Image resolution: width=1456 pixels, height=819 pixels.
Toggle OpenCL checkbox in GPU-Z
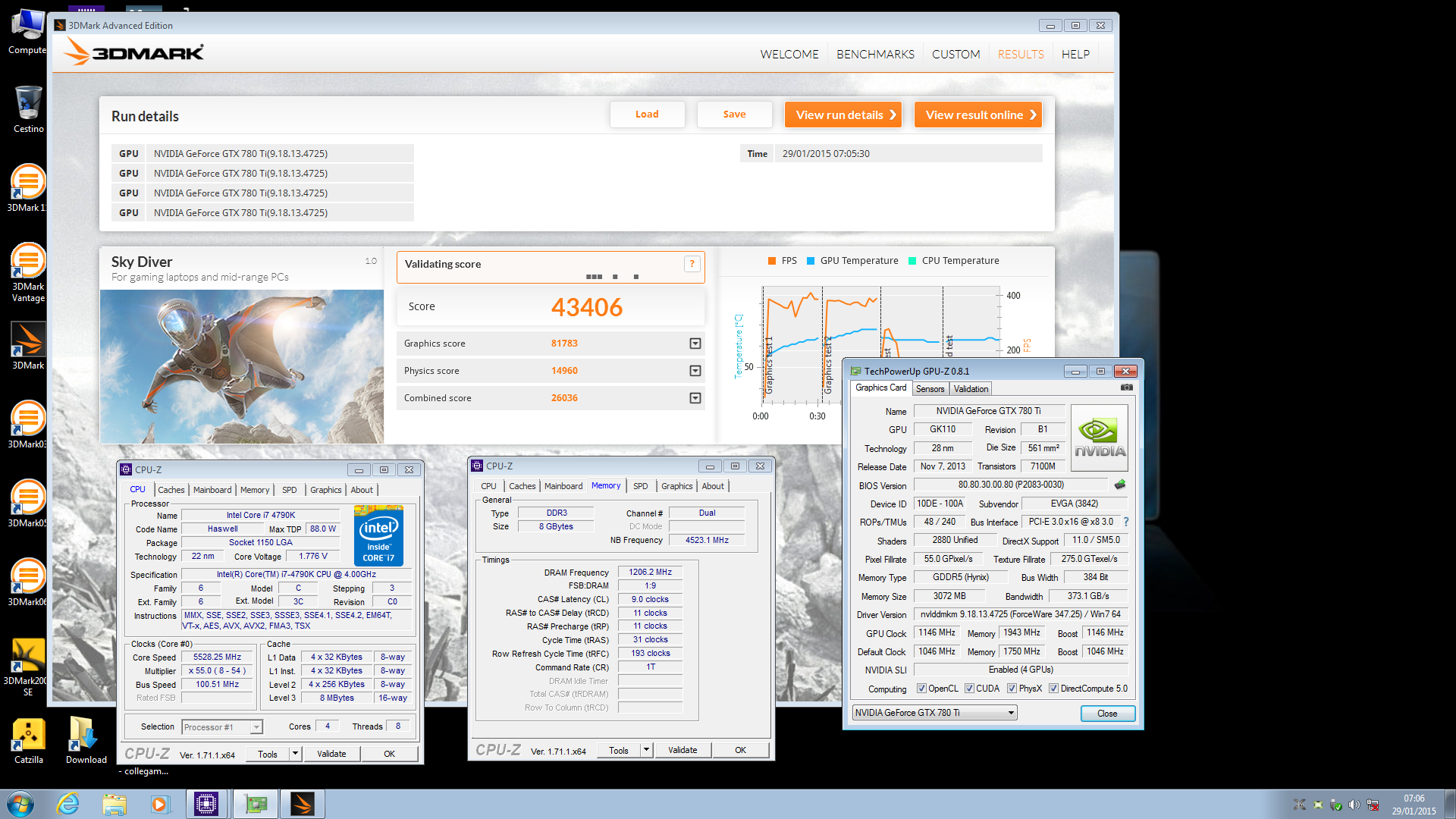921,689
